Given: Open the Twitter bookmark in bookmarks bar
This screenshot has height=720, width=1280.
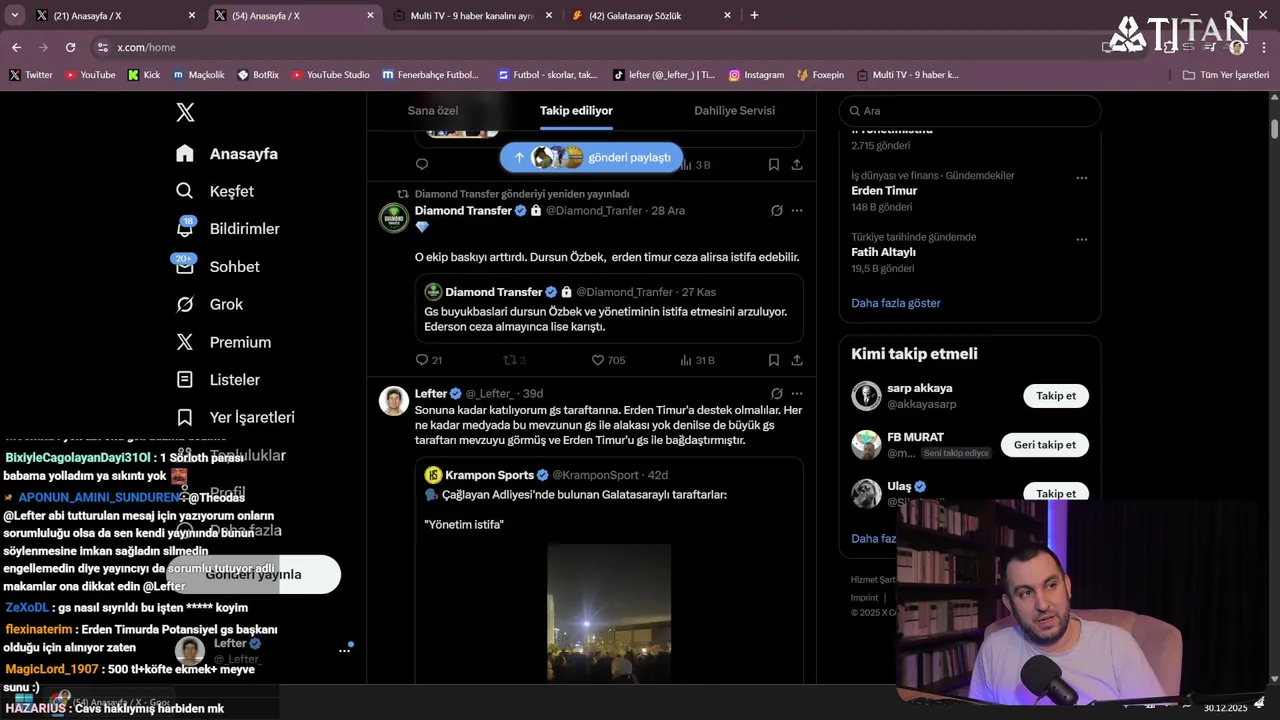Looking at the screenshot, I should coord(31,75).
